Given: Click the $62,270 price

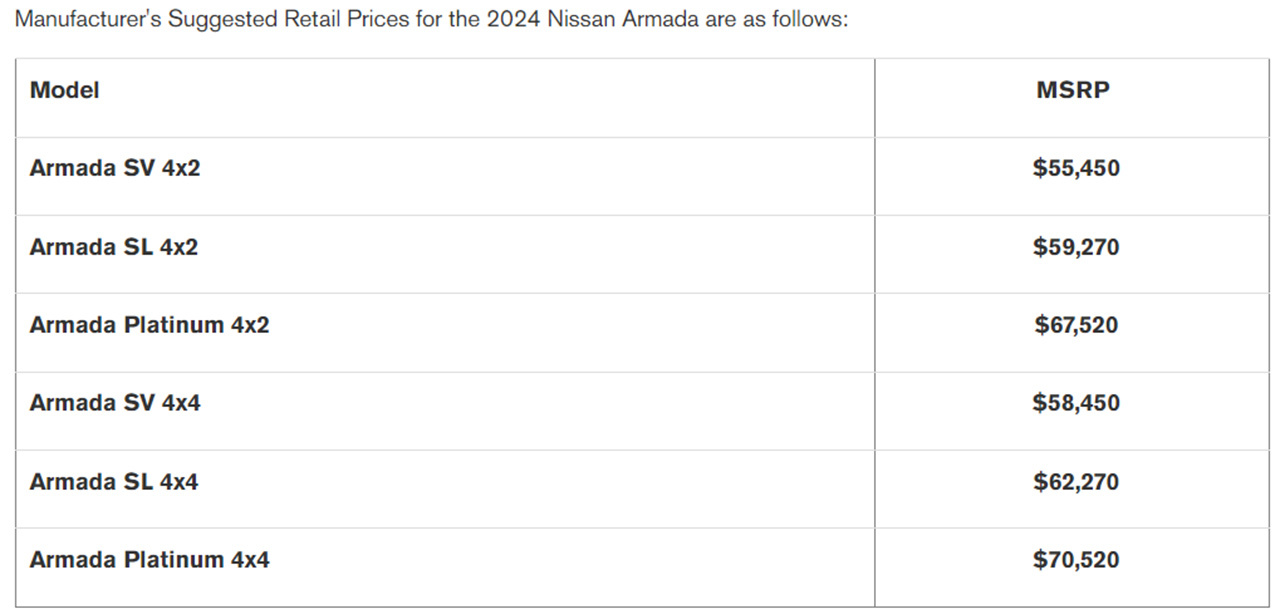Looking at the screenshot, I should click(x=1076, y=482).
